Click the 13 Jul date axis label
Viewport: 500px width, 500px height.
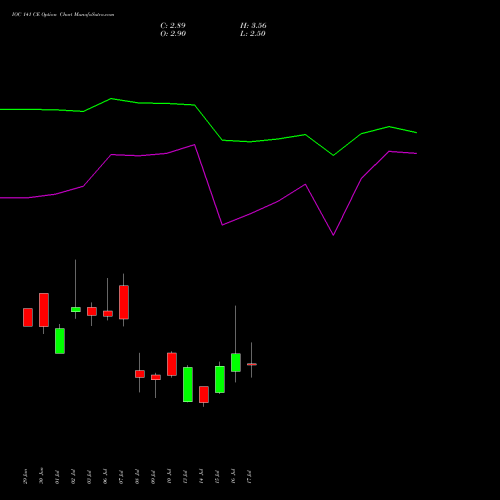tap(186, 477)
